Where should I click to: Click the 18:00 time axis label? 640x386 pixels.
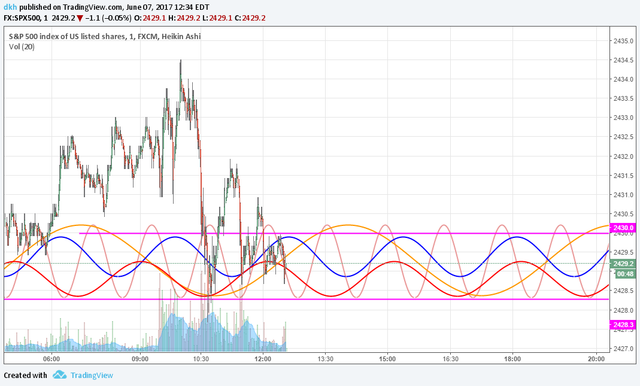click(x=512, y=359)
